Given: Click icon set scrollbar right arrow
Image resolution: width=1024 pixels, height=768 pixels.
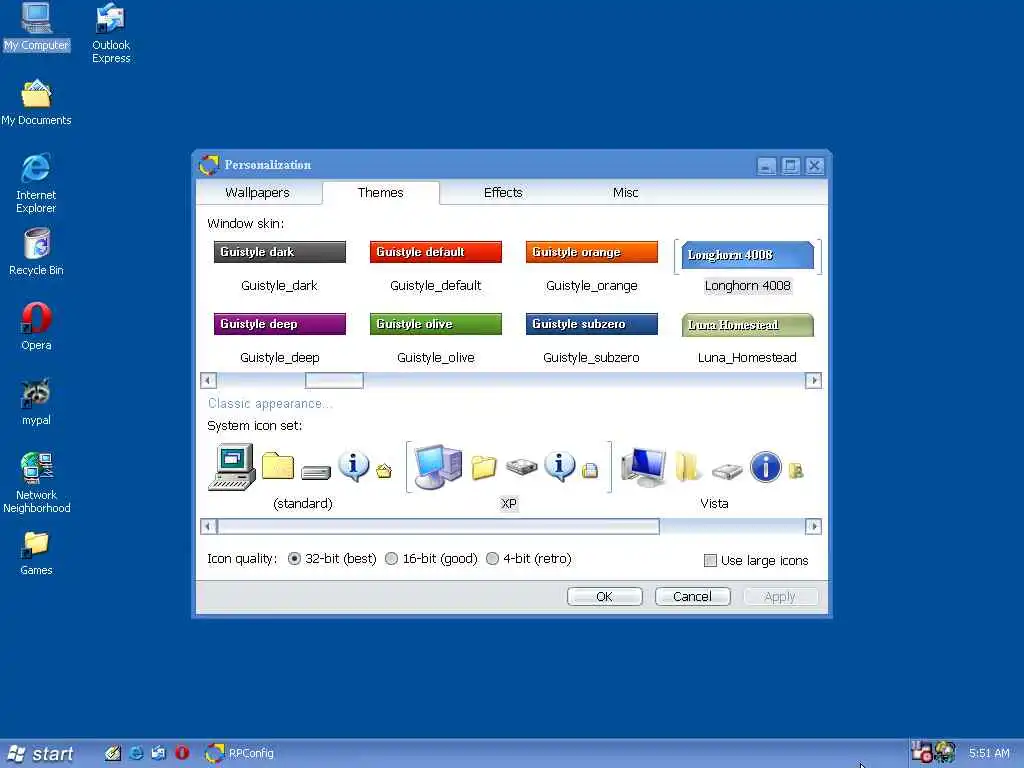Looking at the screenshot, I should 813,526.
